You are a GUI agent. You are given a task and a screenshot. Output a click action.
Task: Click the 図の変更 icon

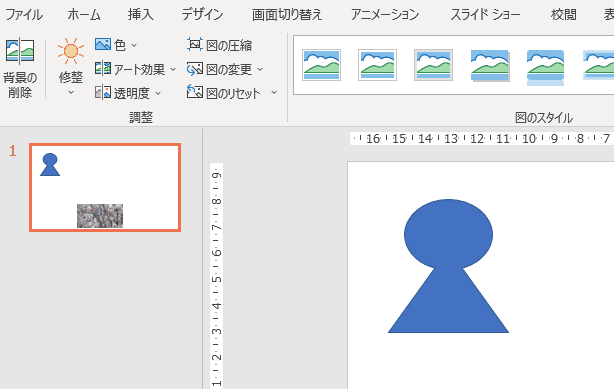pyautogui.click(x=195, y=69)
